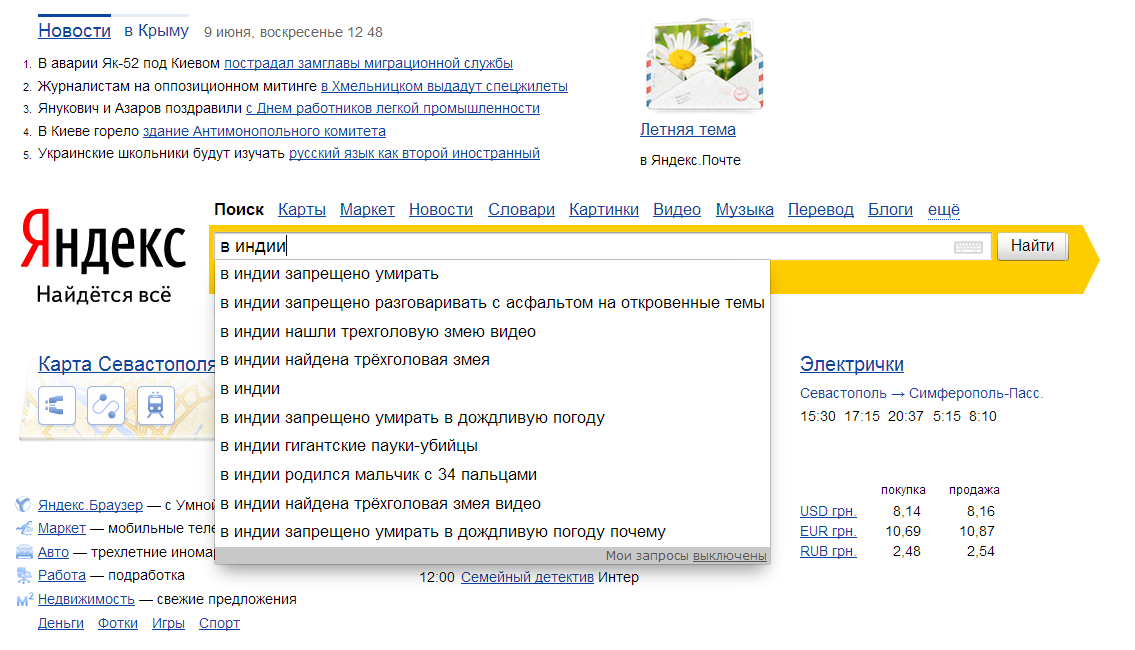Click the Найти search button
This screenshot has width=1135, height=650.
point(1032,246)
